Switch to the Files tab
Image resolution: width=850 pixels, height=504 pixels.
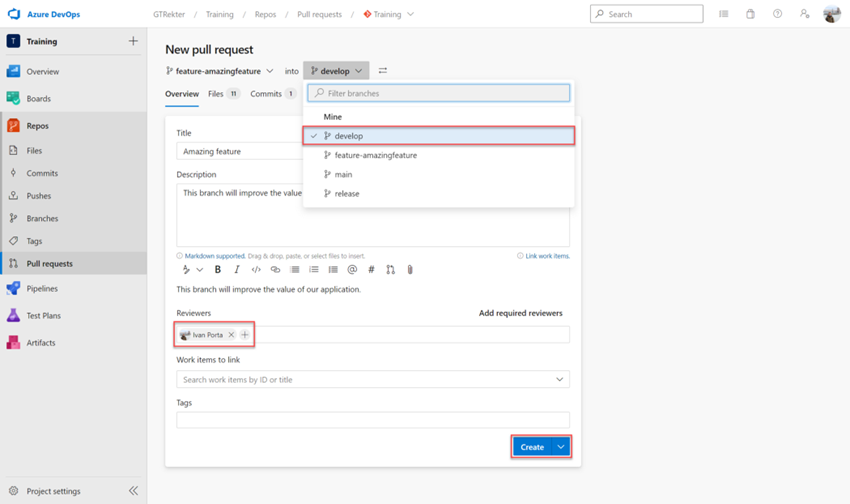click(x=223, y=94)
